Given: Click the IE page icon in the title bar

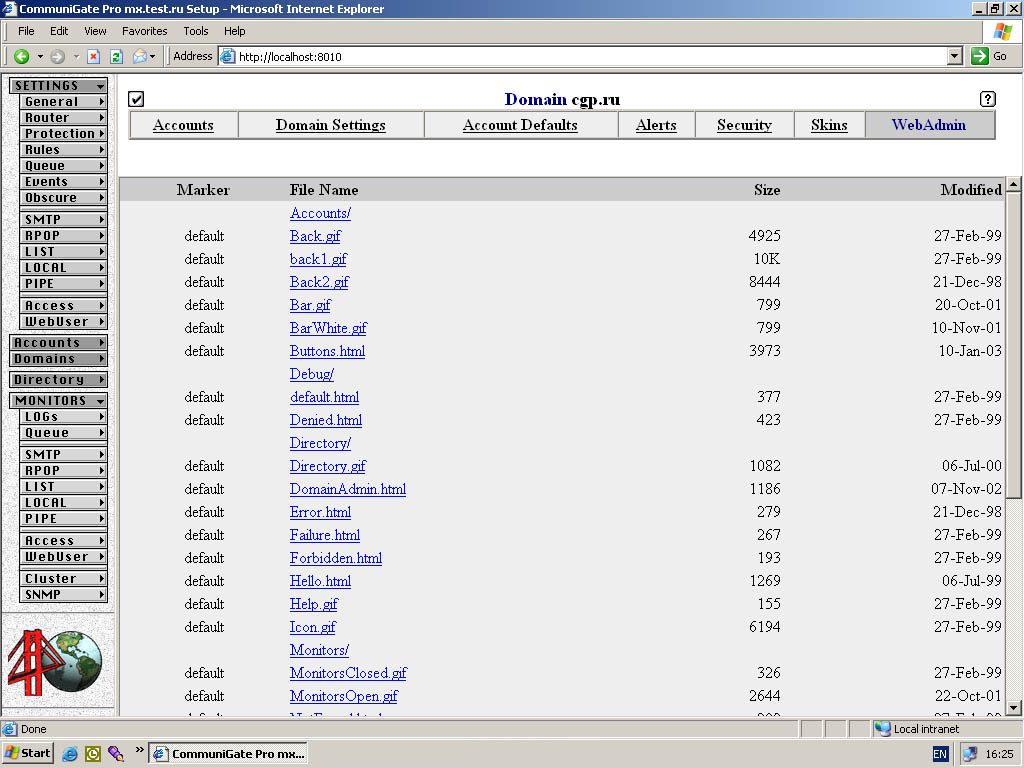Looking at the screenshot, I should pos(9,9).
